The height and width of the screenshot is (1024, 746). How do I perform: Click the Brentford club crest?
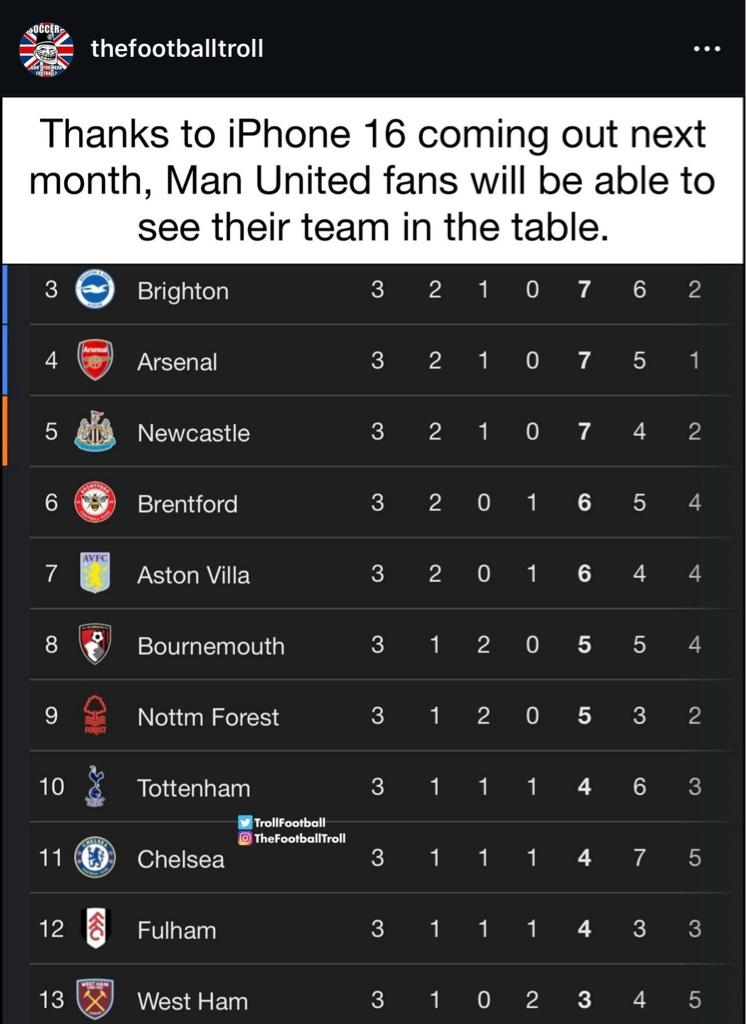(x=95, y=503)
